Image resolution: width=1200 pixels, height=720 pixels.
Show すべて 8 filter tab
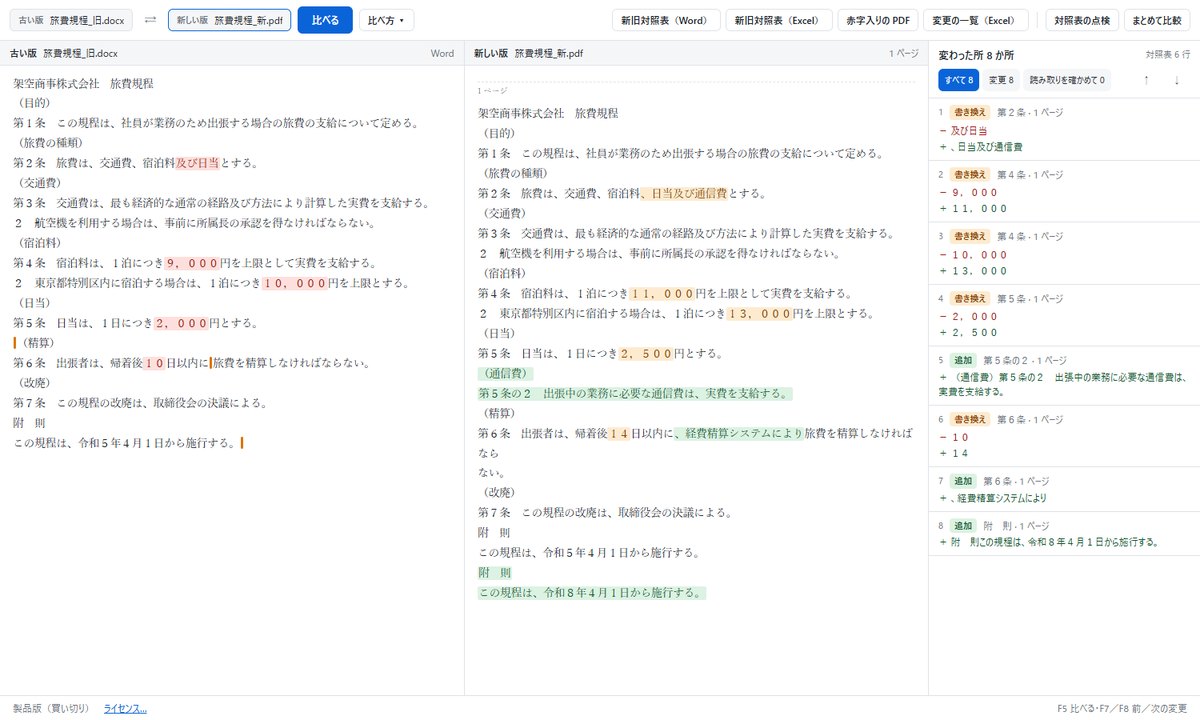coord(957,80)
